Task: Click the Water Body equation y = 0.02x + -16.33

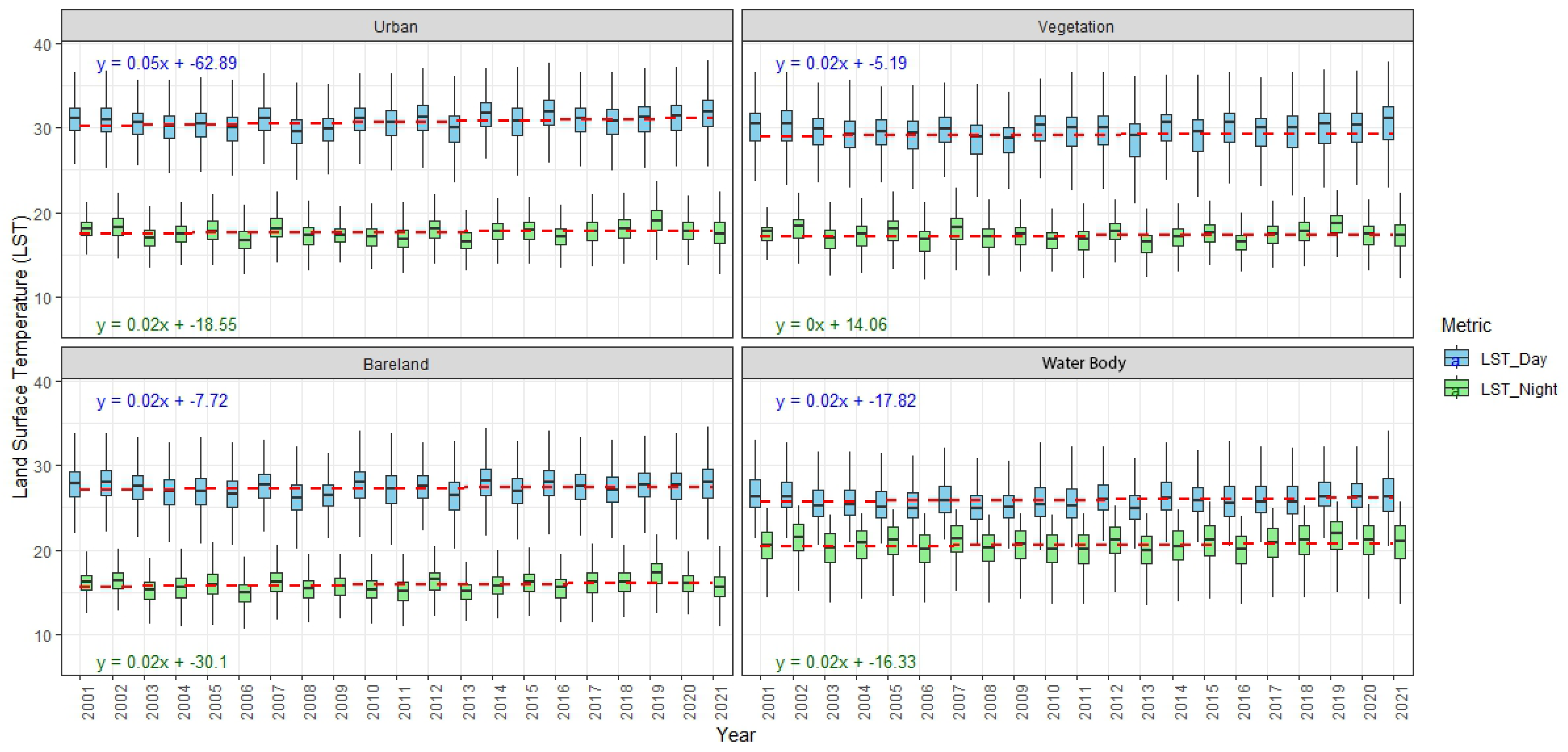Action: [845, 662]
